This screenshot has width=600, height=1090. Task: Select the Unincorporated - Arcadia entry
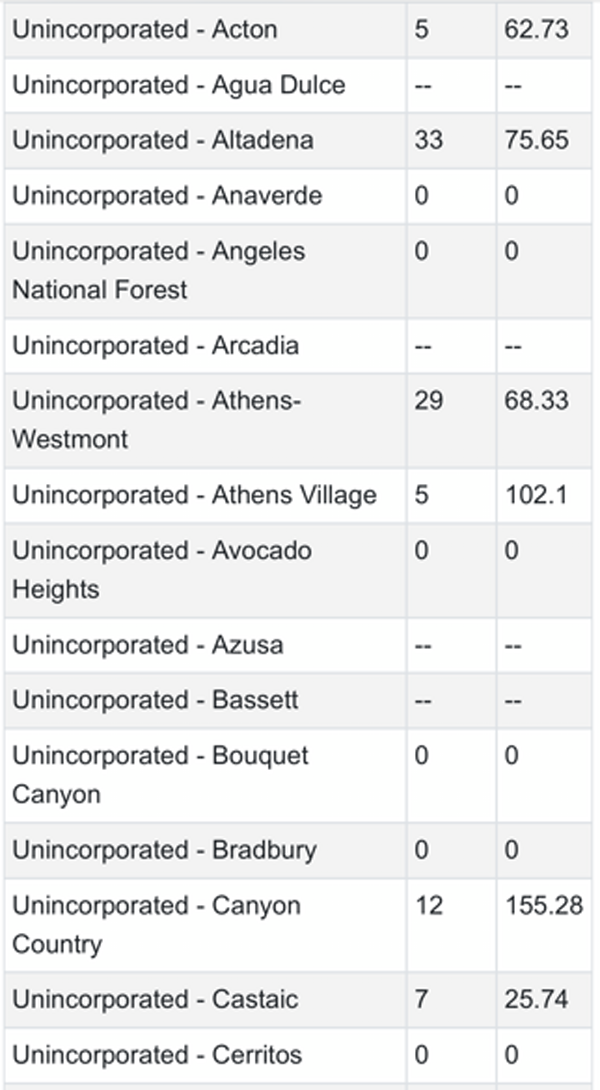(155, 346)
